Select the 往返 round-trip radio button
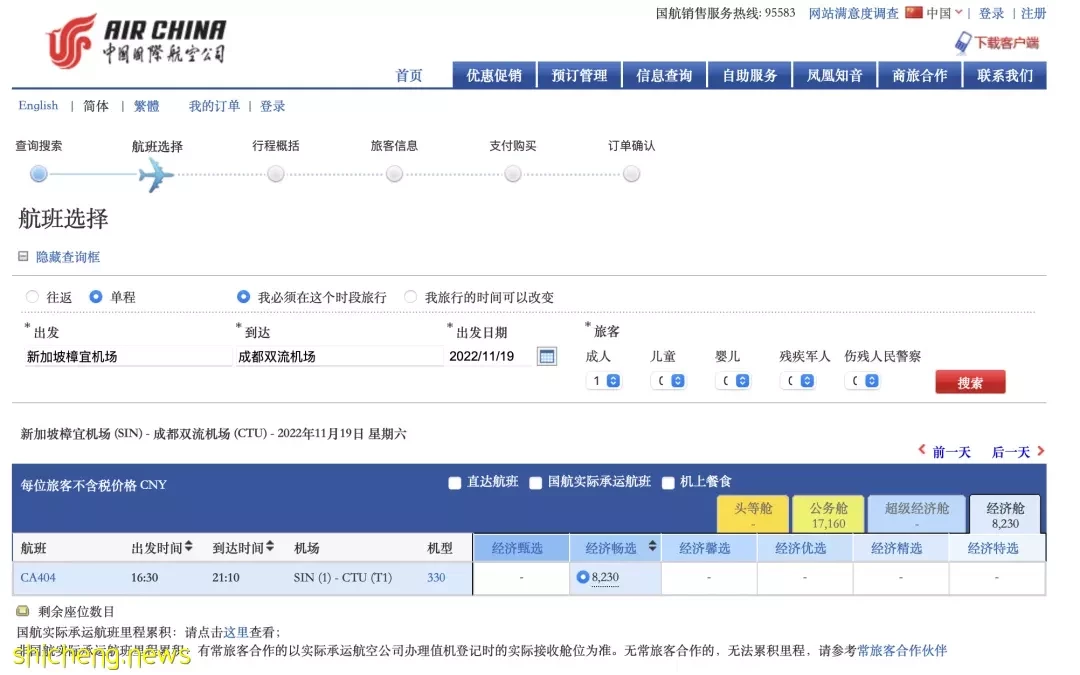 [x=32, y=297]
